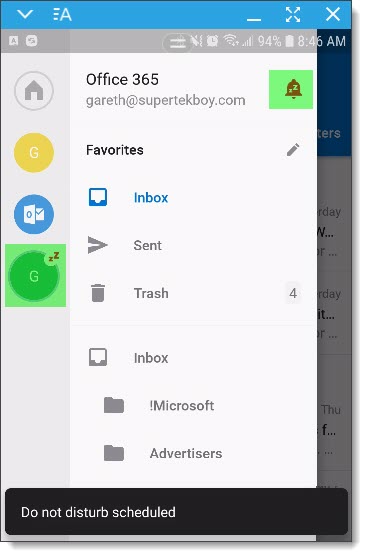Open the !Microsoft subfolder
This screenshot has height=557, width=367.
[x=194, y=406]
